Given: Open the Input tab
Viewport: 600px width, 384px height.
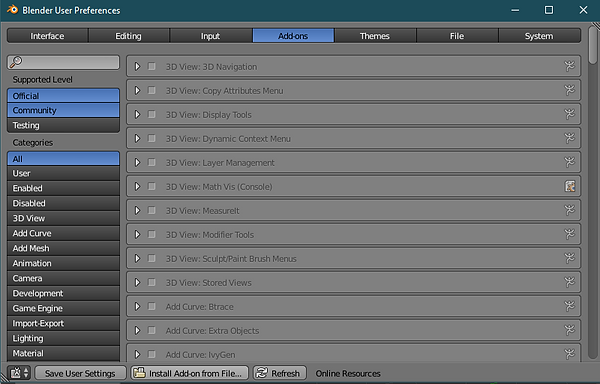Looking at the screenshot, I should pyautogui.click(x=210, y=36).
